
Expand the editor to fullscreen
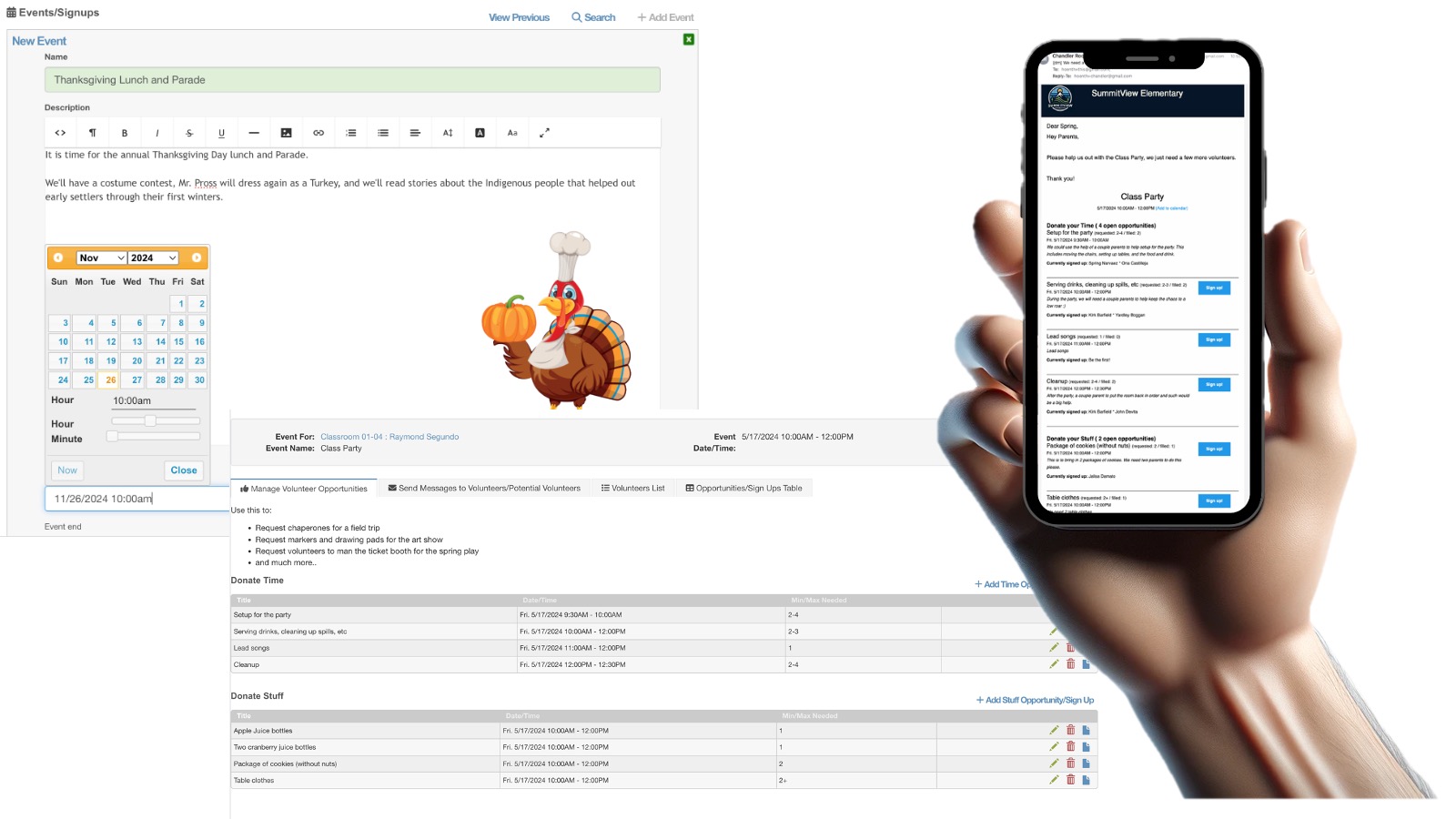click(x=544, y=133)
